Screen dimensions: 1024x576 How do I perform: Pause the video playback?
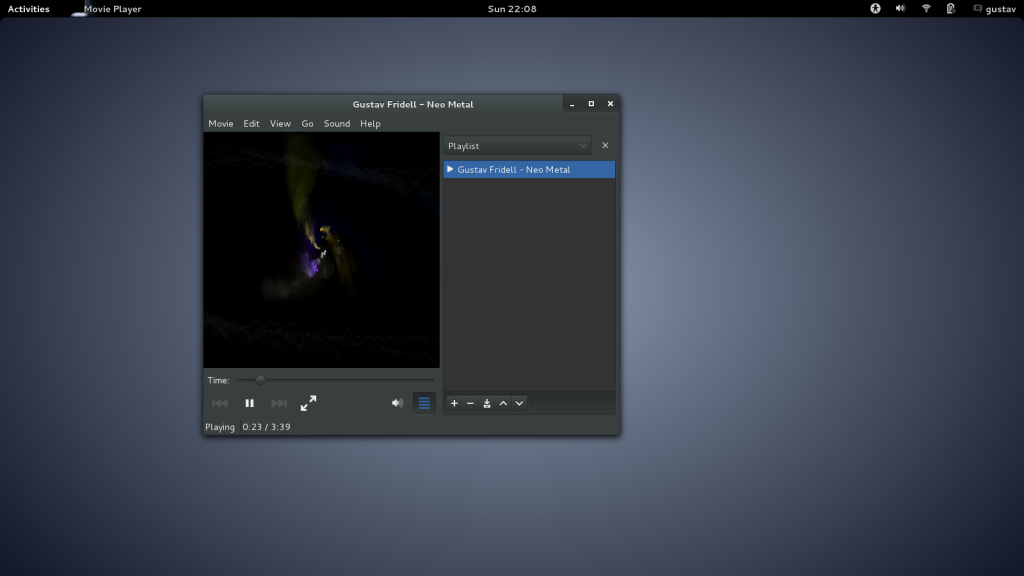tap(249, 403)
